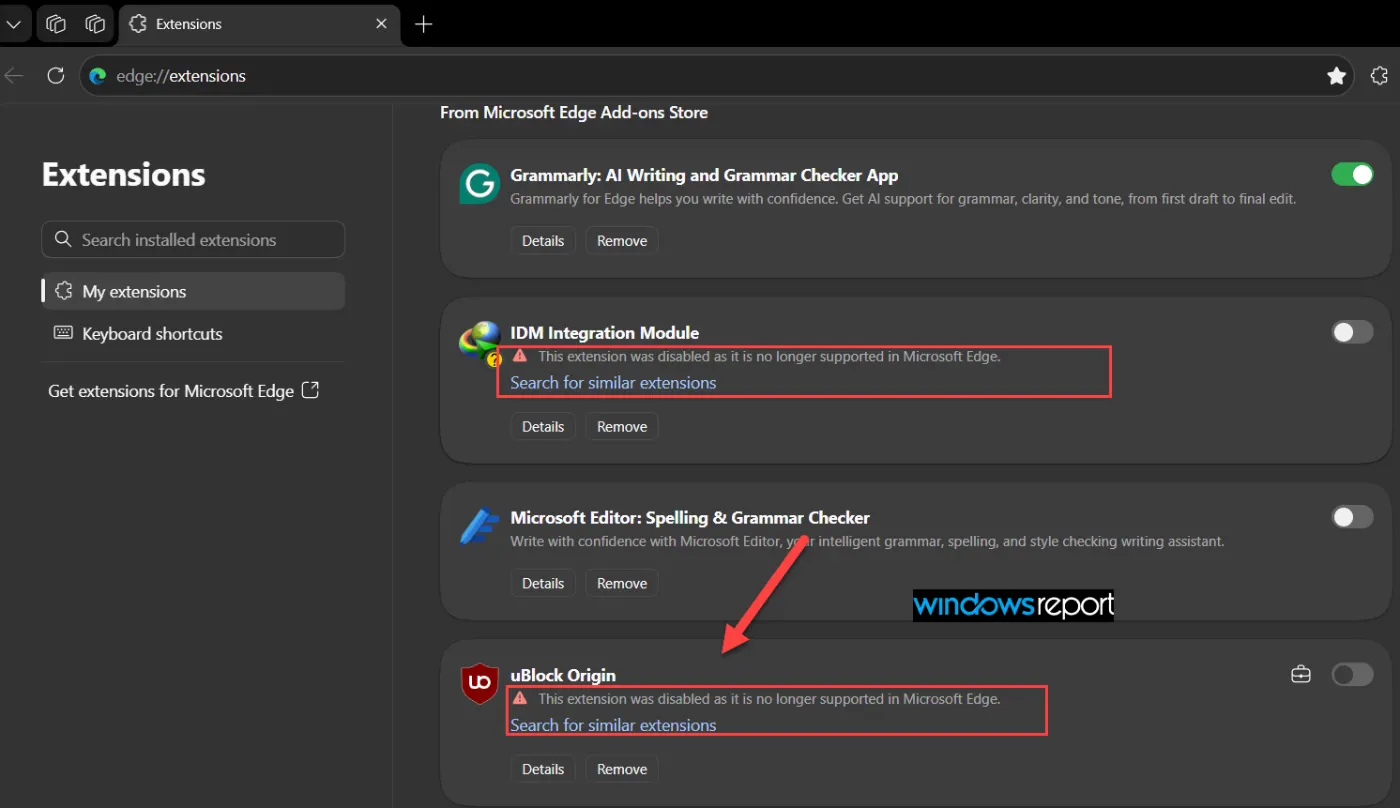Search for similar extensions under uBlock Origin
The width and height of the screenshot is (1400, 808).
613,726
